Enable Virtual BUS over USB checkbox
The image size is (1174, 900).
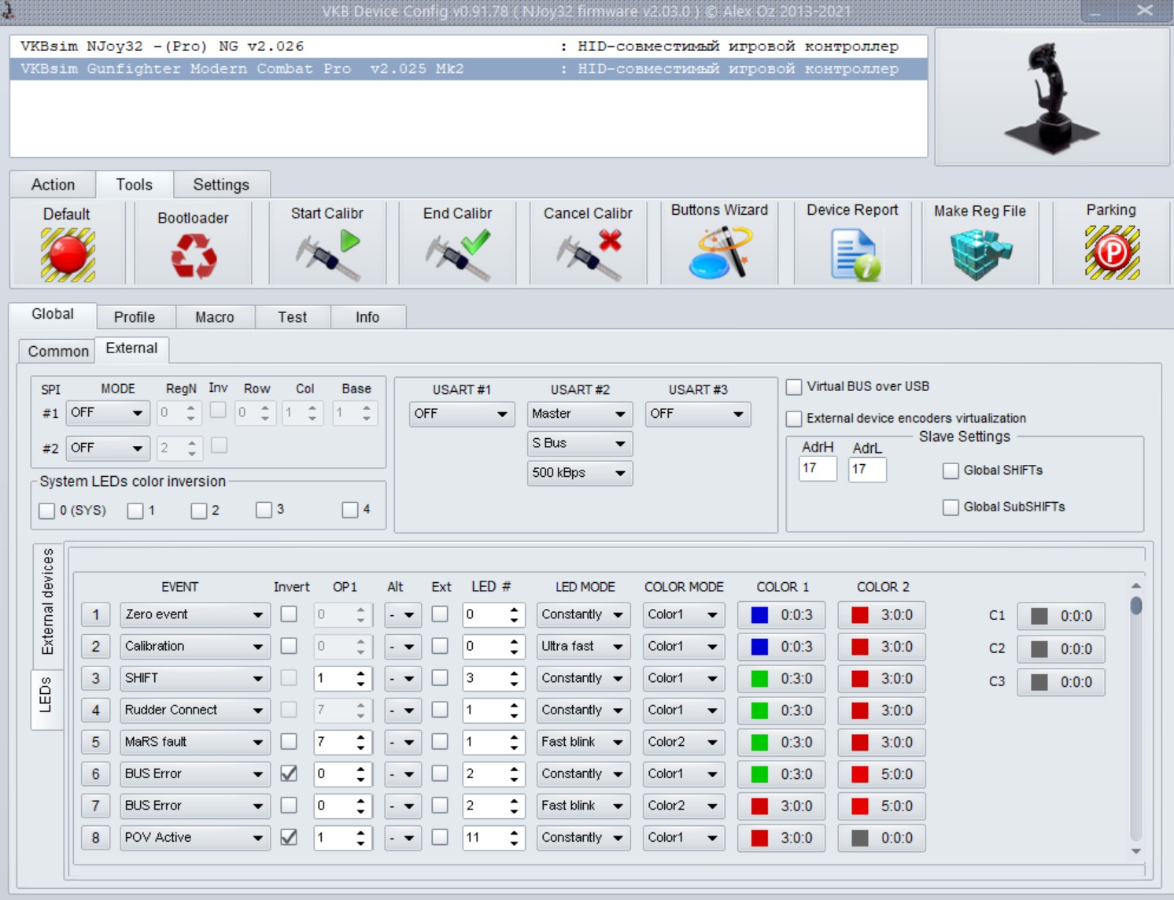(795, 387)
